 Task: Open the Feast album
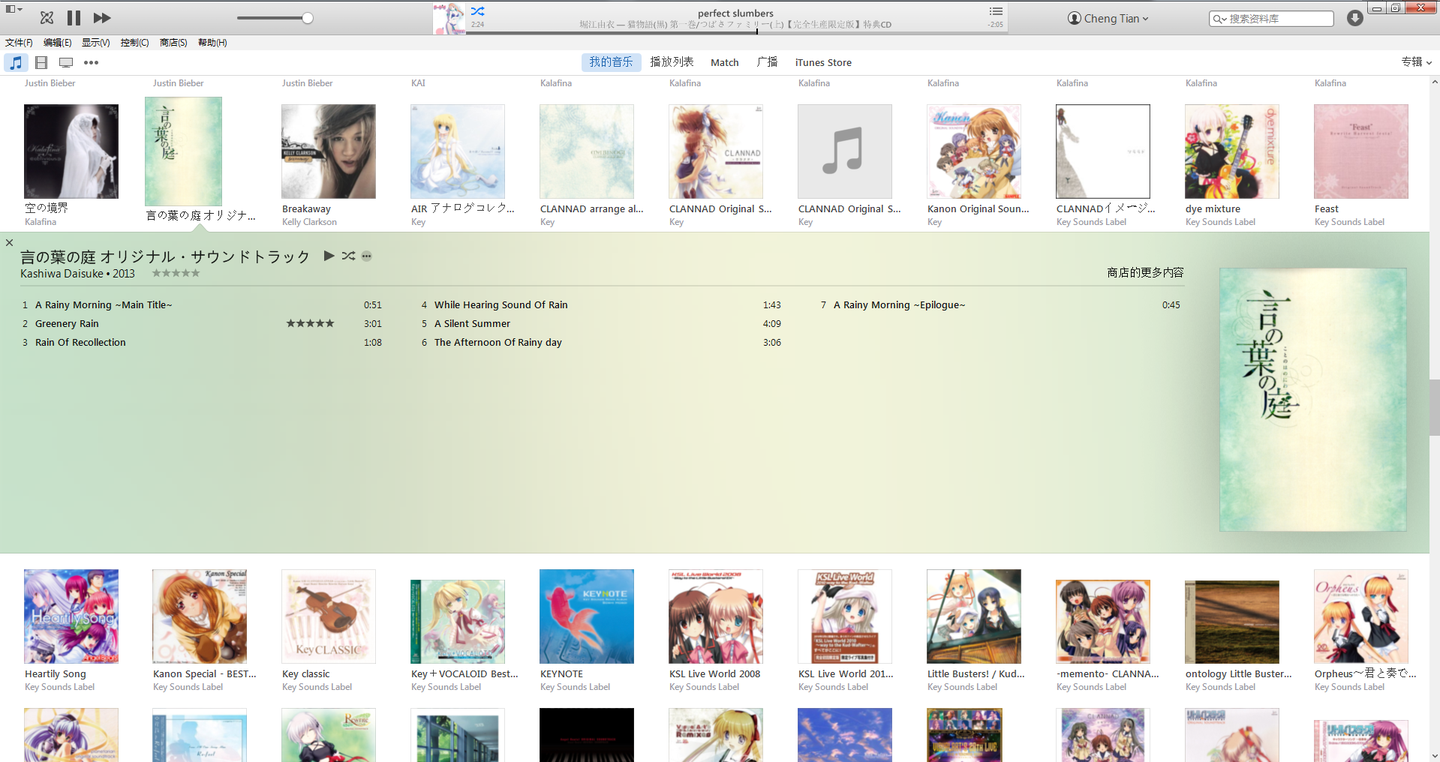[1361, 151]
